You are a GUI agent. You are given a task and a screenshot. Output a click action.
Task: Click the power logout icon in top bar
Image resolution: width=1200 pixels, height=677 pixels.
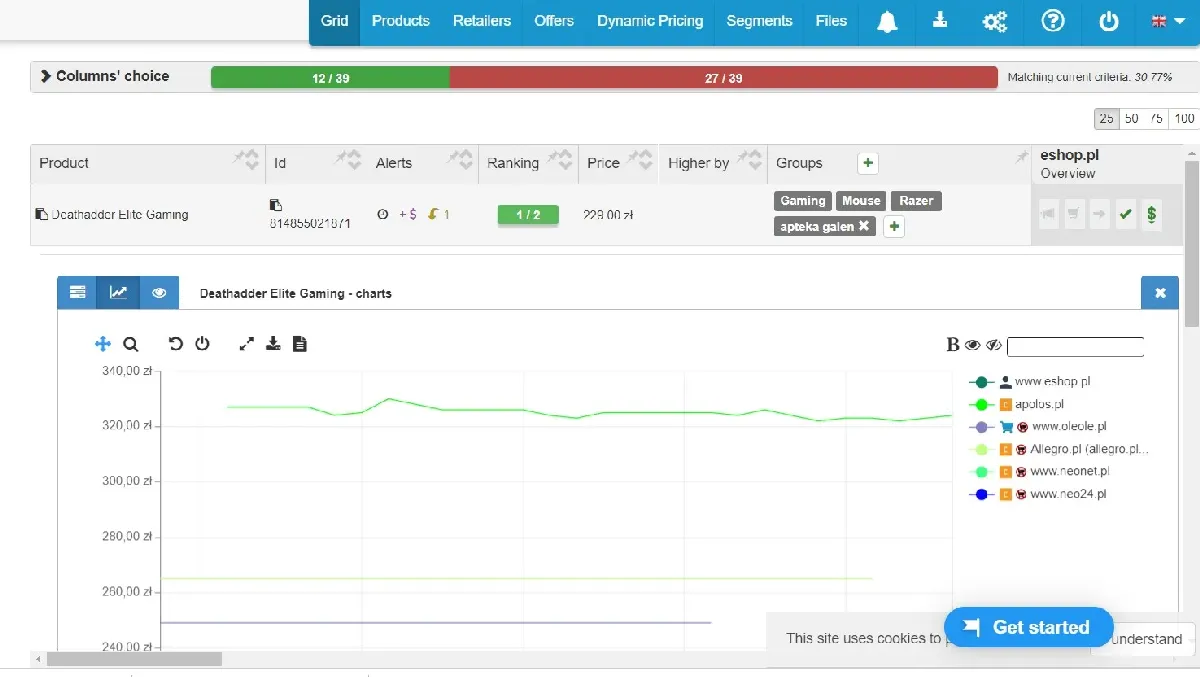[x=1109, y=21]
